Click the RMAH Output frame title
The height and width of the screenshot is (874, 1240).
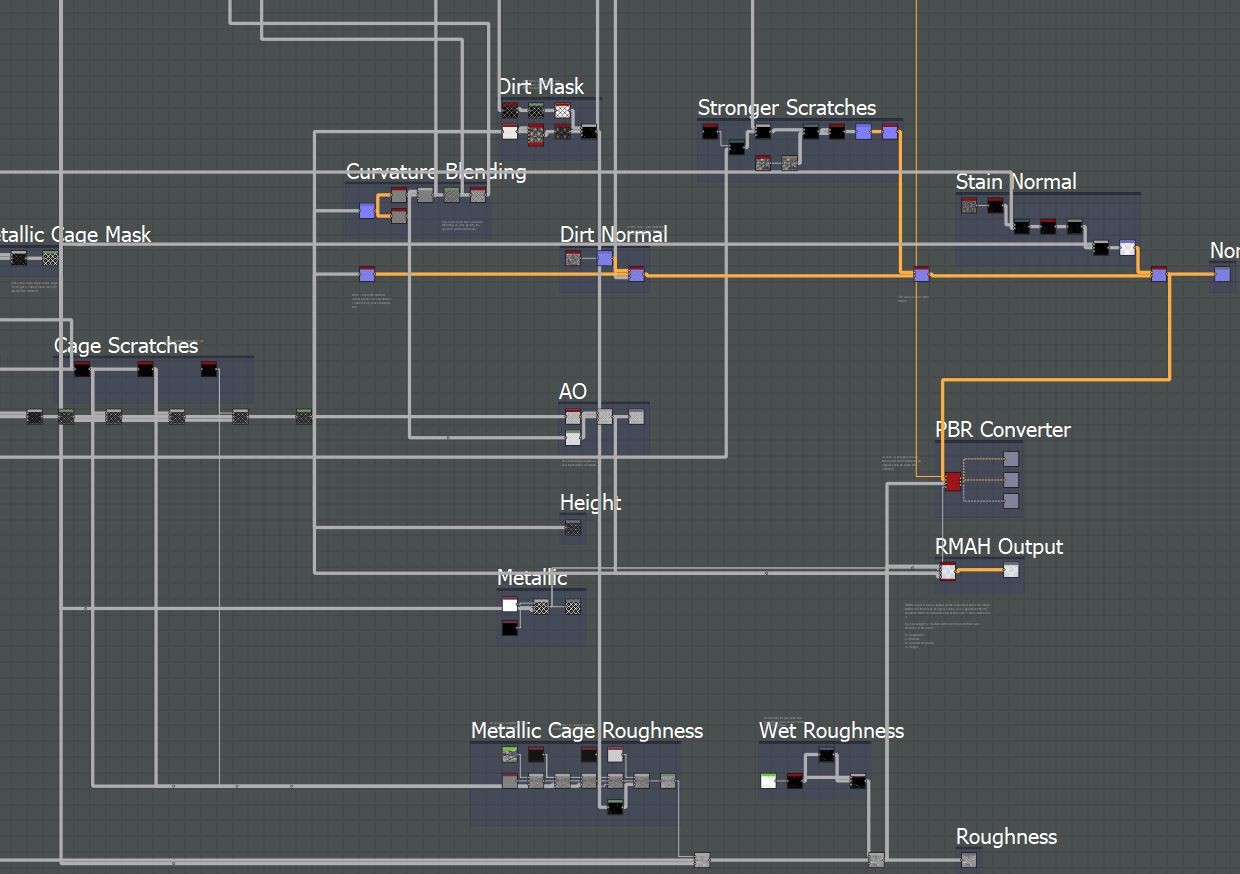999,547
